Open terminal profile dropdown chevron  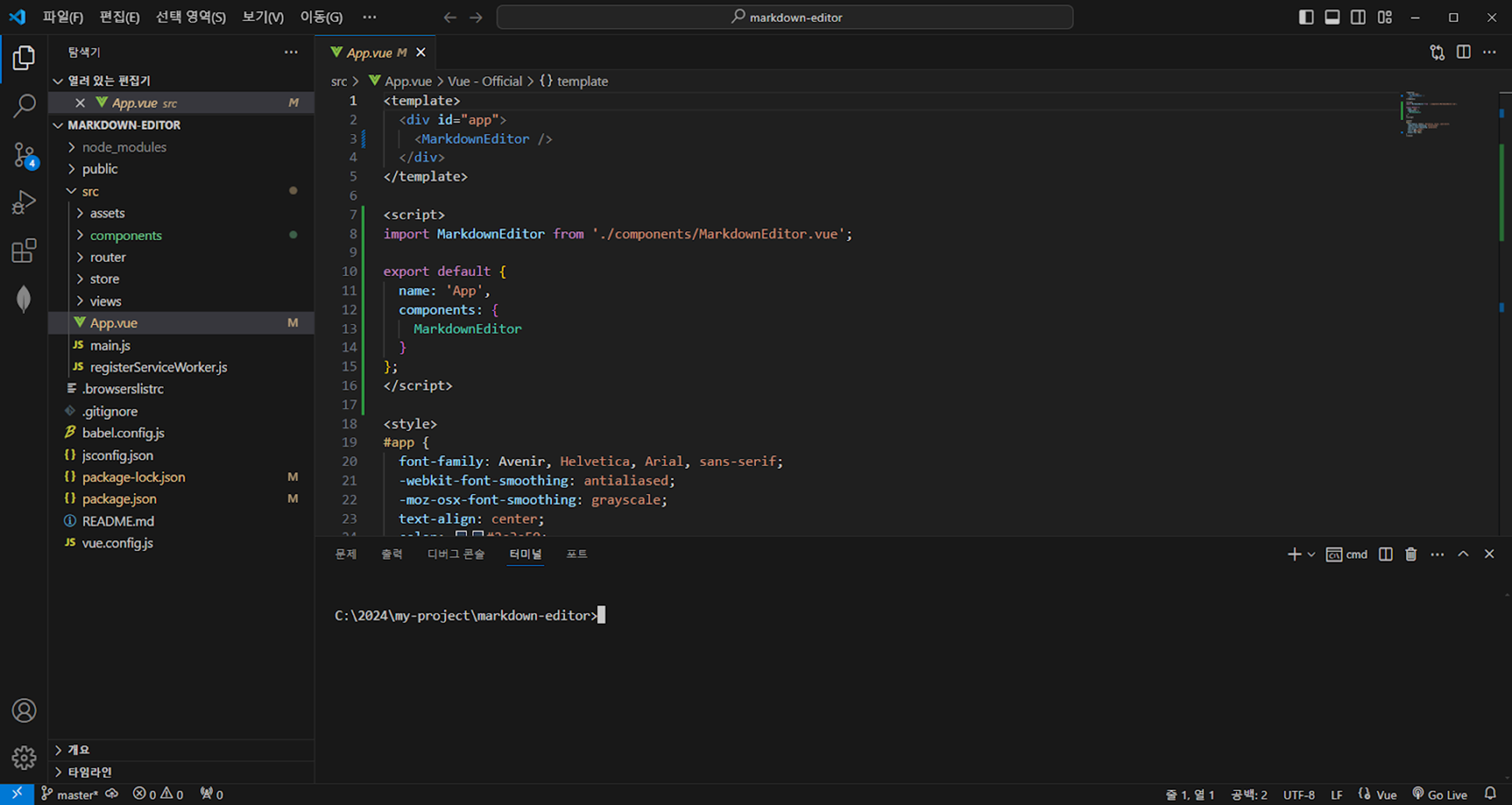1311,553
